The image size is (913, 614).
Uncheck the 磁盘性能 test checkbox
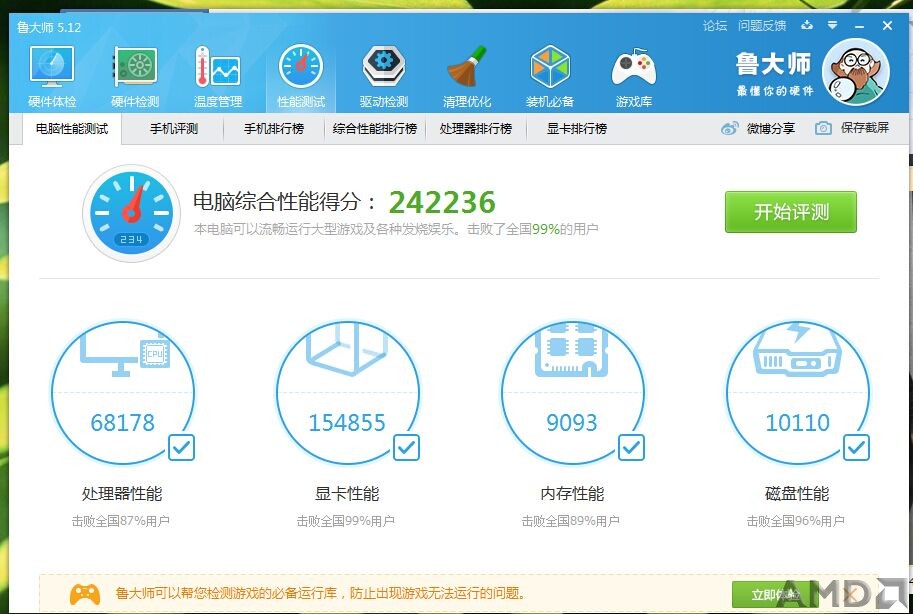(x=857, y=447)
